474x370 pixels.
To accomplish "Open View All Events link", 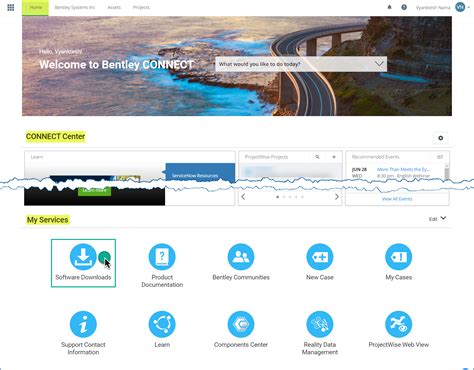I will (x=397, y=199).
